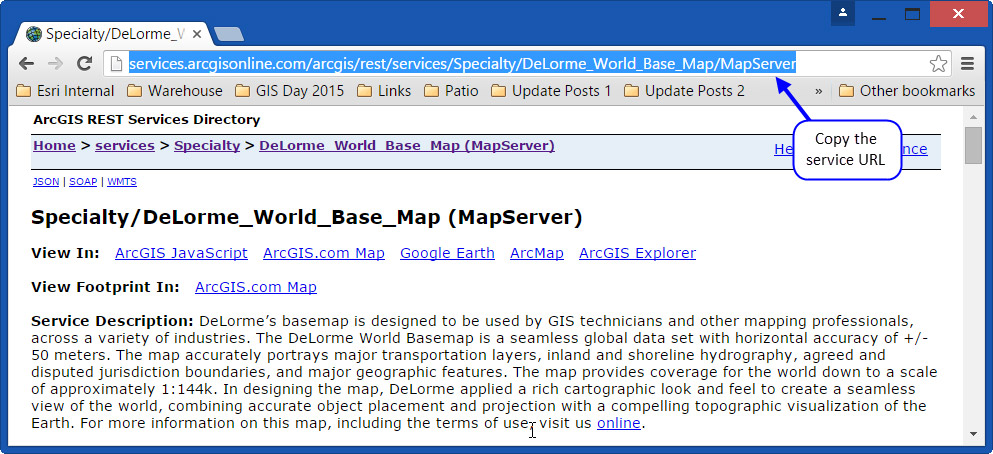The height and width of the screenshot is (454, 993).
Task: Open the Esri Internal bookmarks folder
Action: (x=65, y=91)
